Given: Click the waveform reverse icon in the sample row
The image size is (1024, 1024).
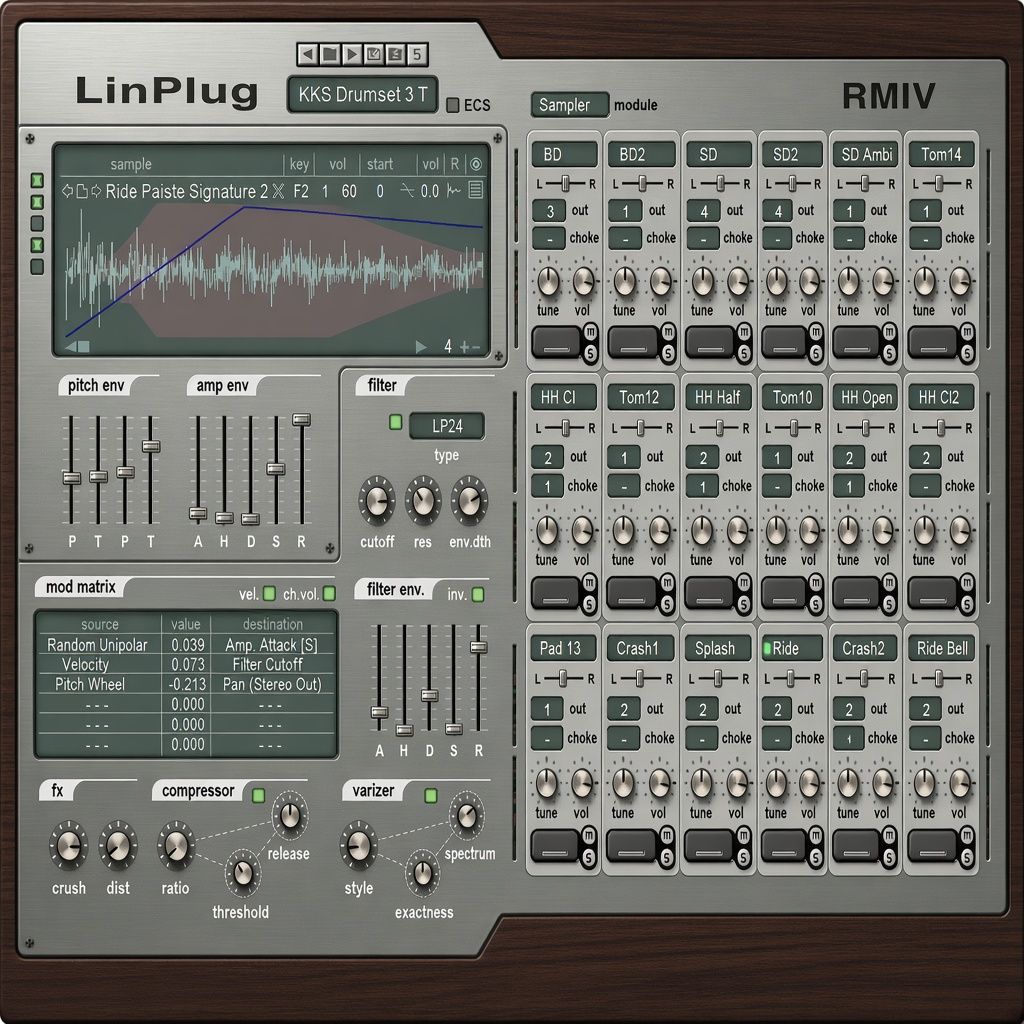Looking at the screenshot, I should [x=454, y=190].
